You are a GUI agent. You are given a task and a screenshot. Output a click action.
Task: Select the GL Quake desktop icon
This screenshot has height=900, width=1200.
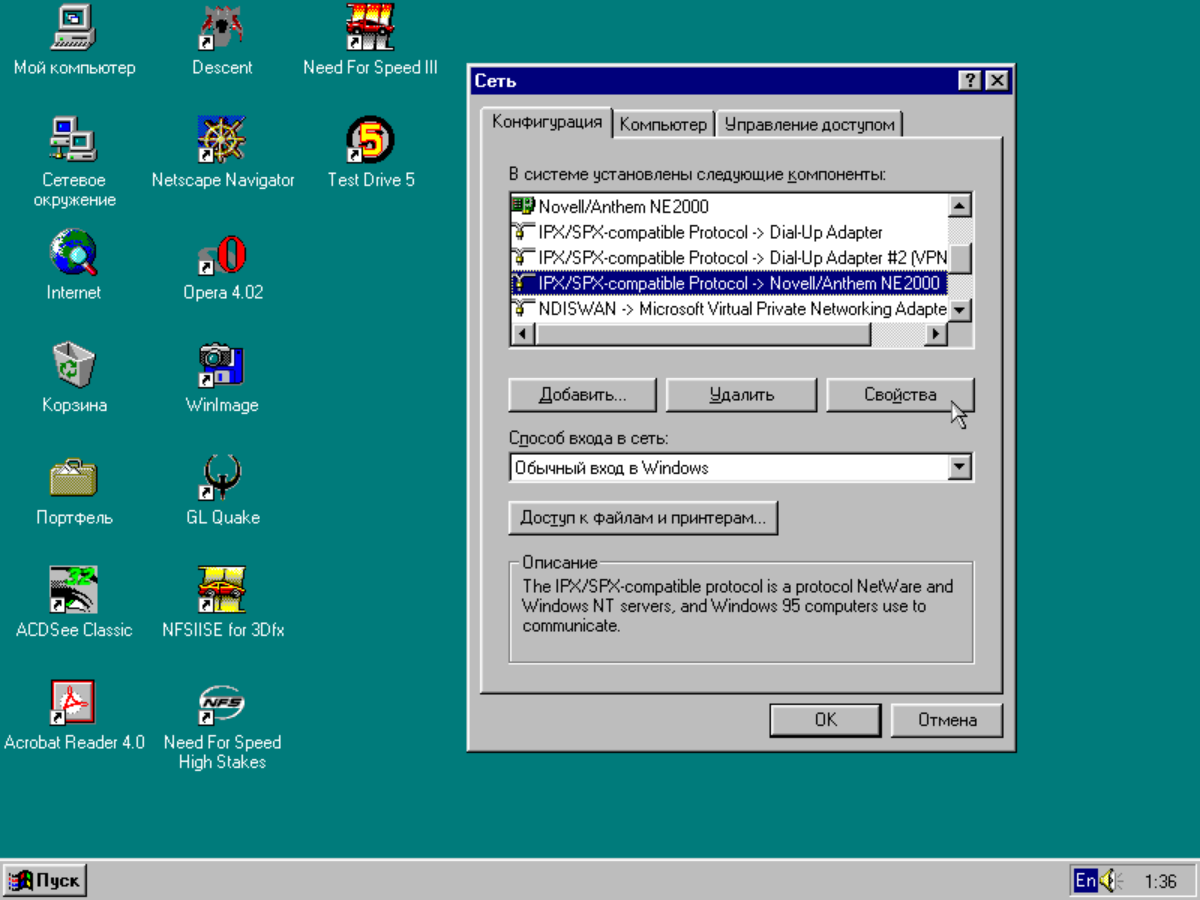coord(222,479)
